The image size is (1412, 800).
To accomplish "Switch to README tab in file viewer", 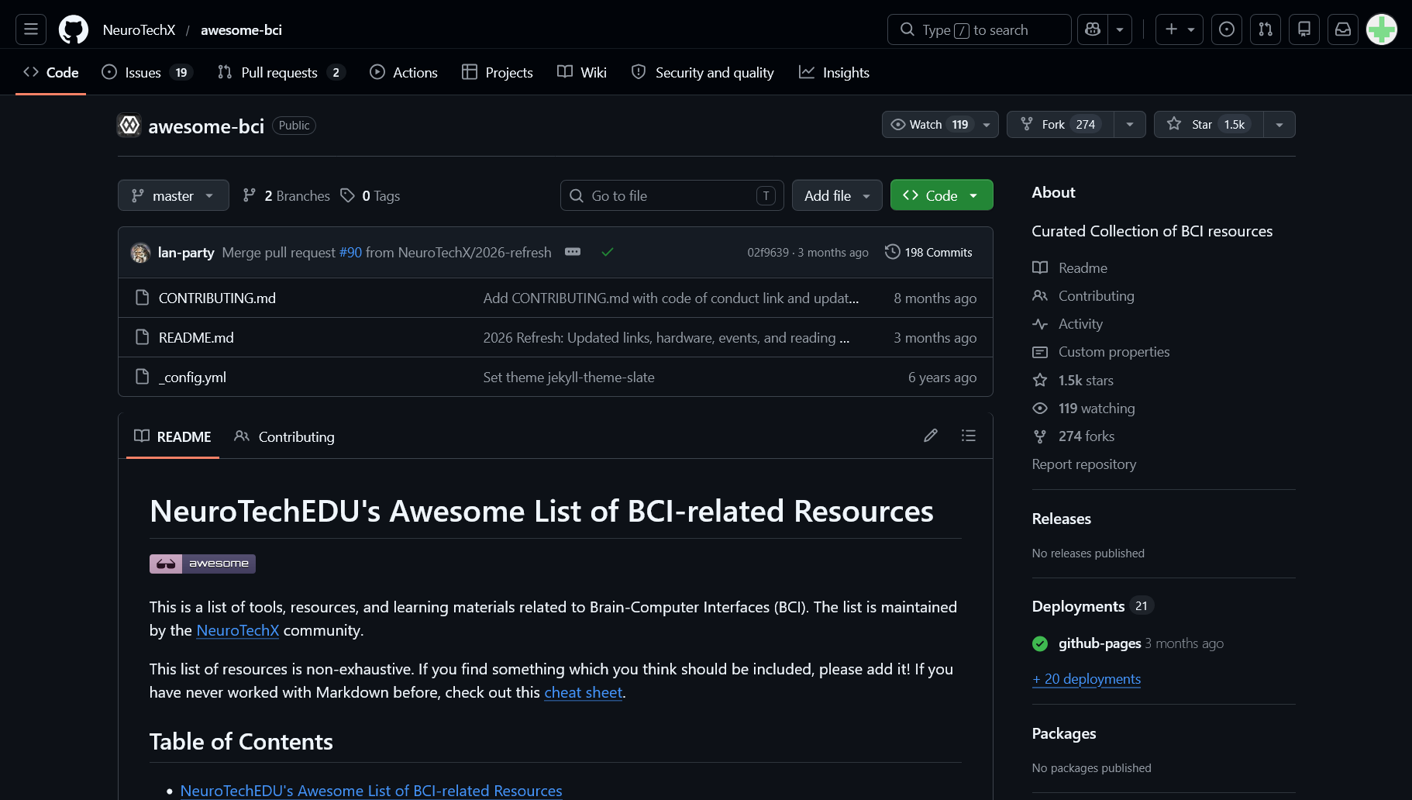I will [173, 436].
